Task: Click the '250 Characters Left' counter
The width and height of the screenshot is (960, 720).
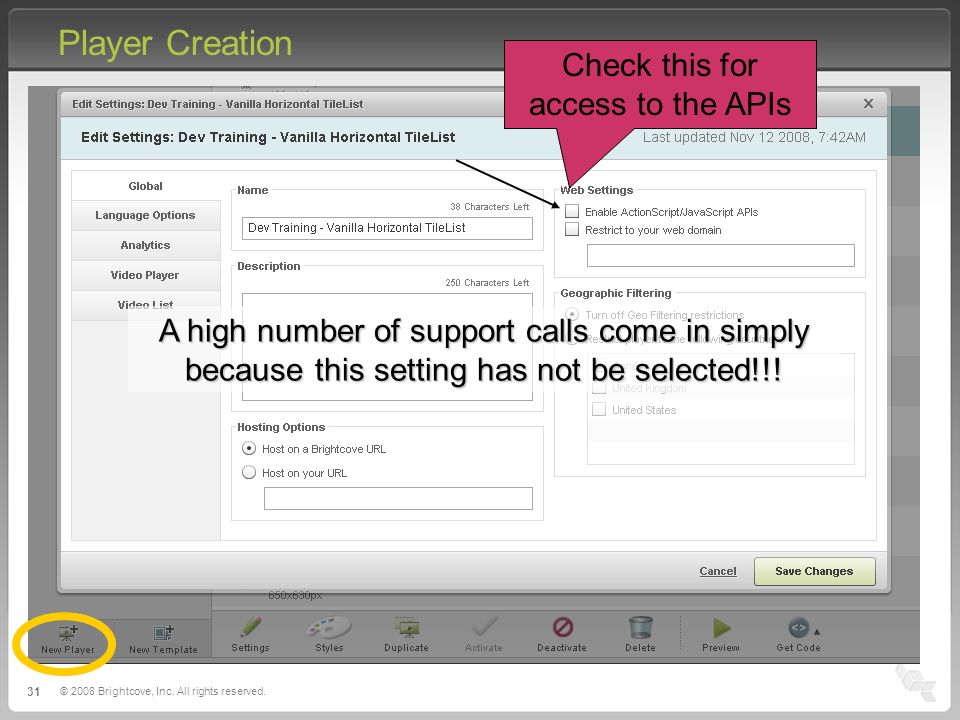Action: 487,283
